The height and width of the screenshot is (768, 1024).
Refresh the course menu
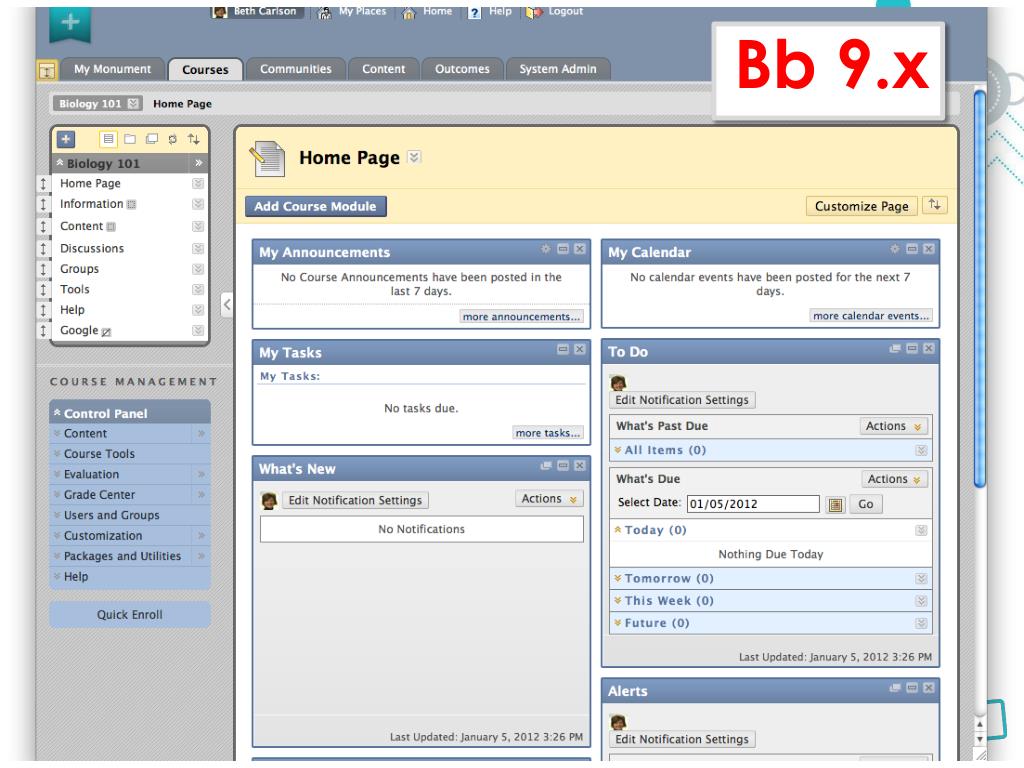tap(172, 139)
